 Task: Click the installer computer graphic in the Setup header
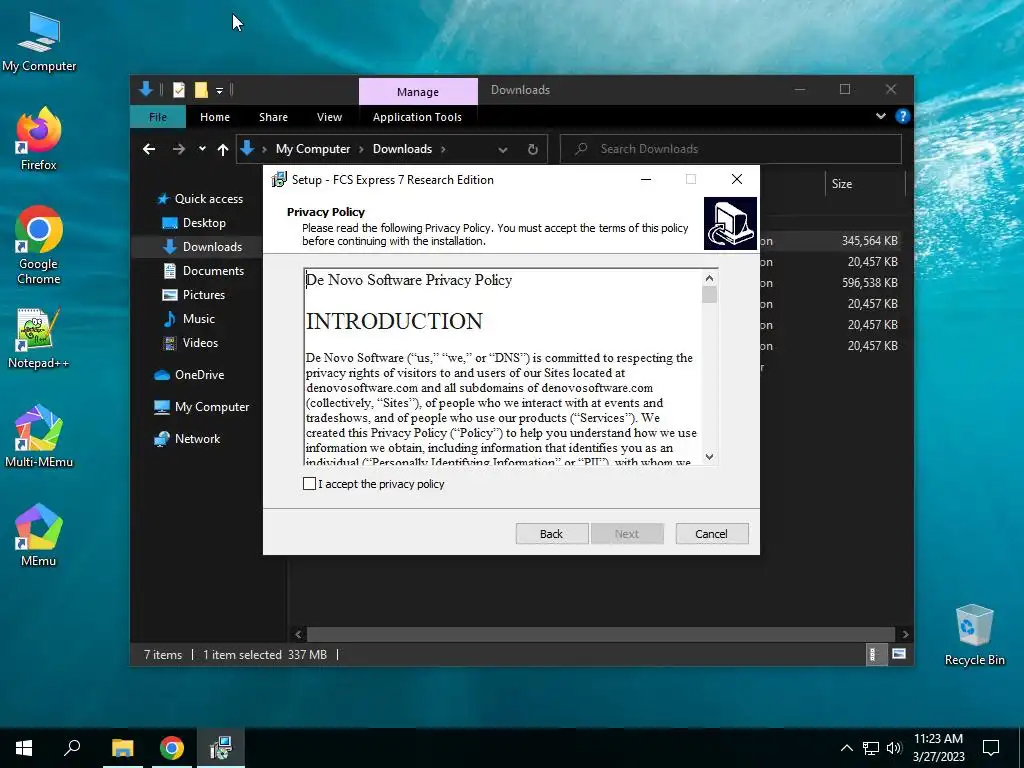tap(730, 223)
